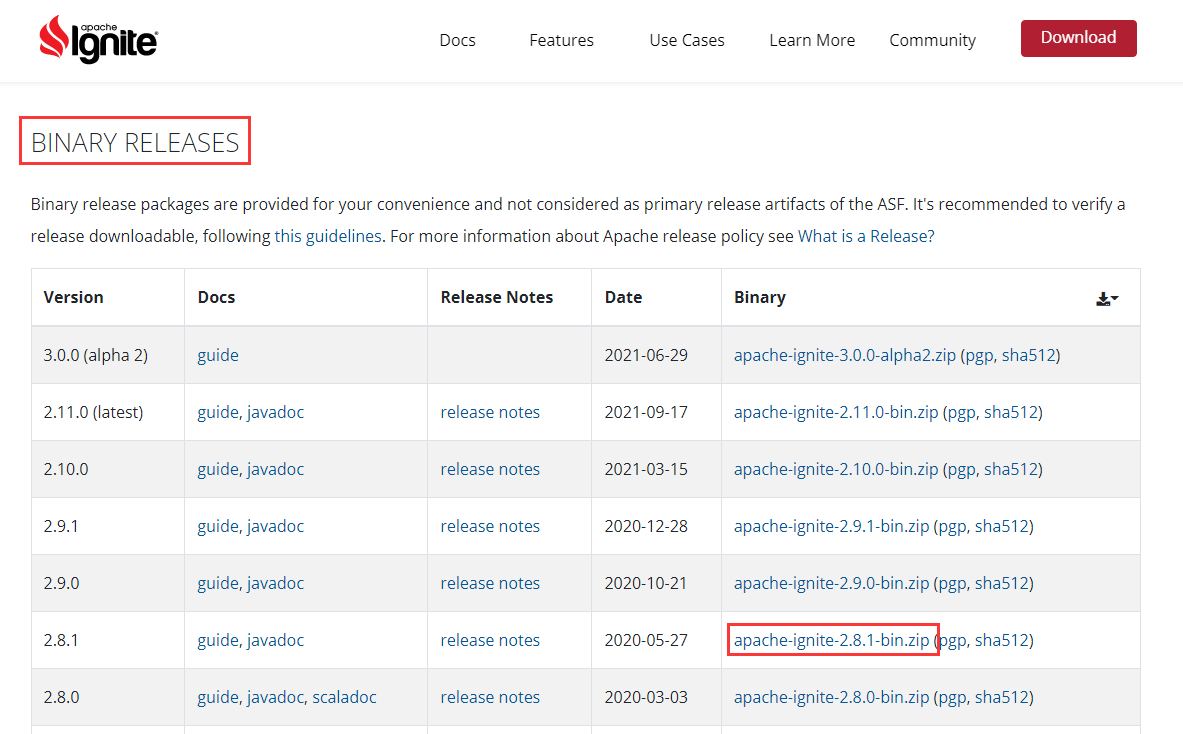
Task: Open the javadoc link for version 2.8.0
Action: point(275,697)
